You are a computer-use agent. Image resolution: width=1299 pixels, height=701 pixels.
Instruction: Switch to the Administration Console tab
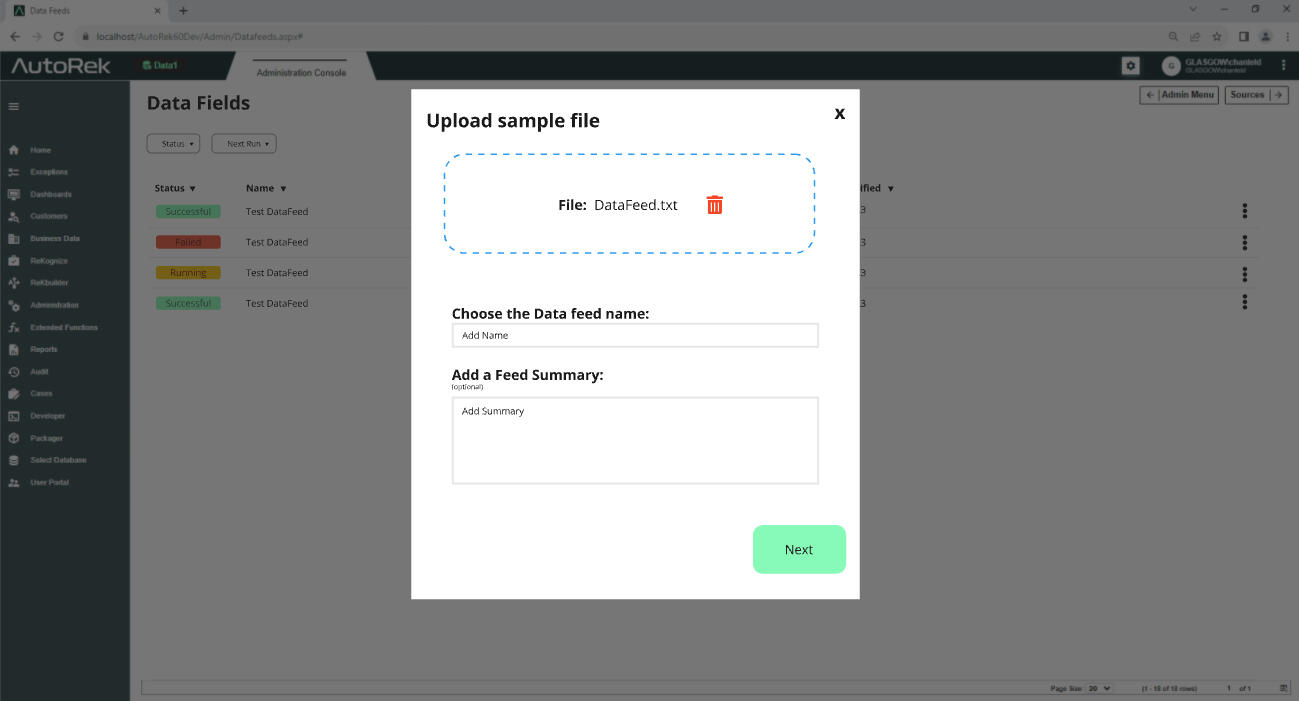tap(301, 72)
